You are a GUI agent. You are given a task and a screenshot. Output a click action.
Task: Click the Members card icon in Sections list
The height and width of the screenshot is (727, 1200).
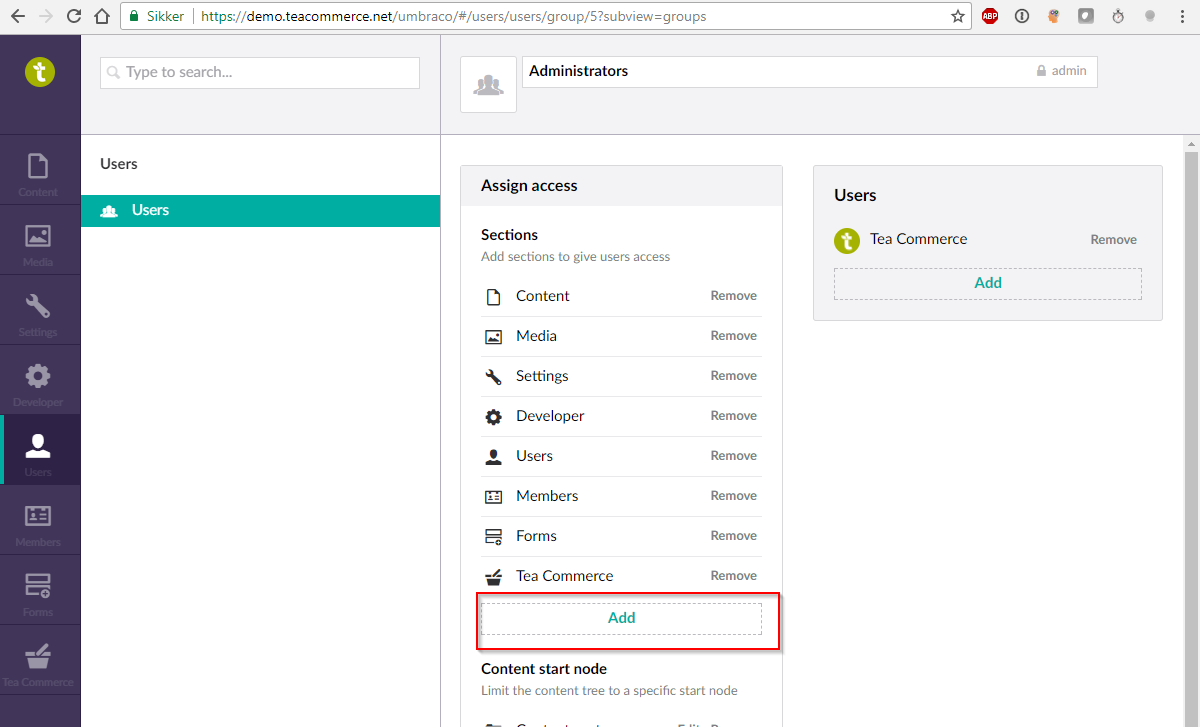point(493,497)
